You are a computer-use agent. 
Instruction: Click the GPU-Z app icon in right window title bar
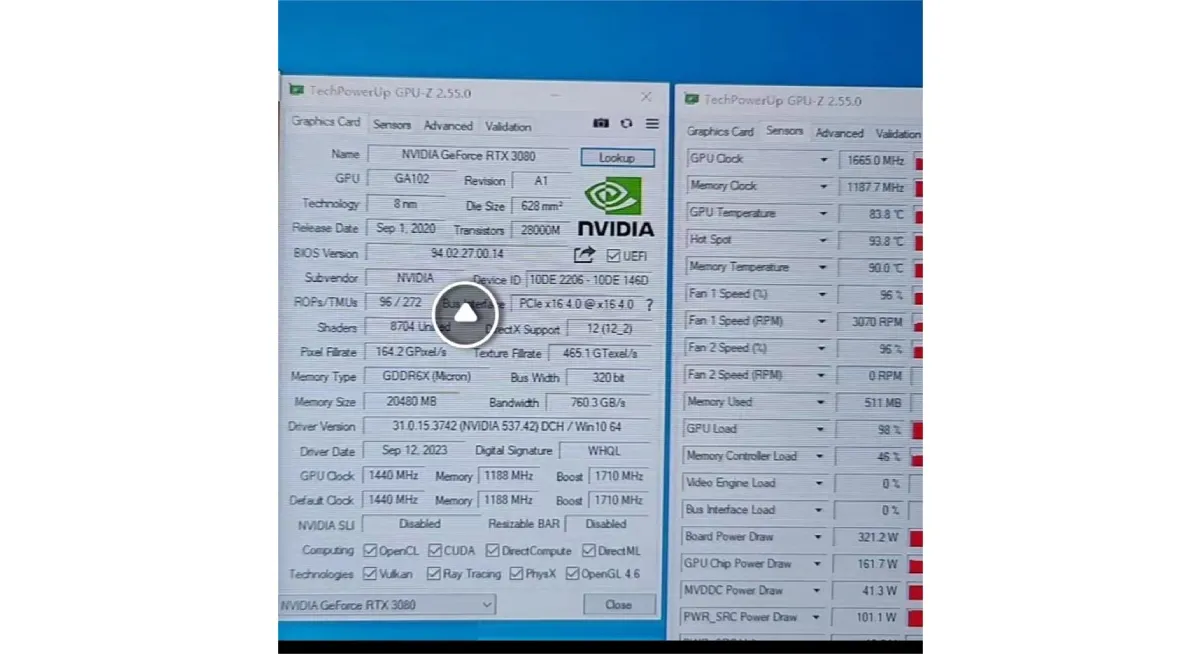click(691, 99)
